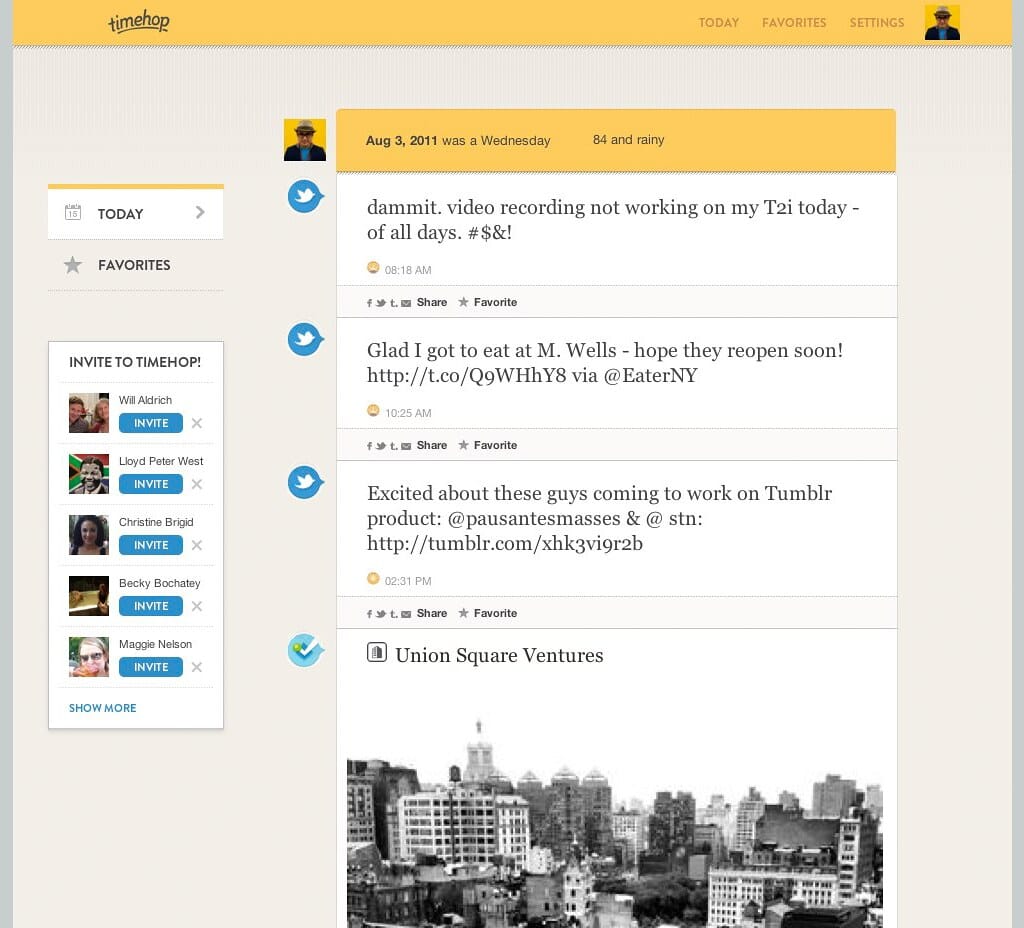The width and height of the screenshot is (1024, 928).
Task: Dismiss the Becky Bochatey suggestion
Action: pyautogui.click(x=197, y=606)
